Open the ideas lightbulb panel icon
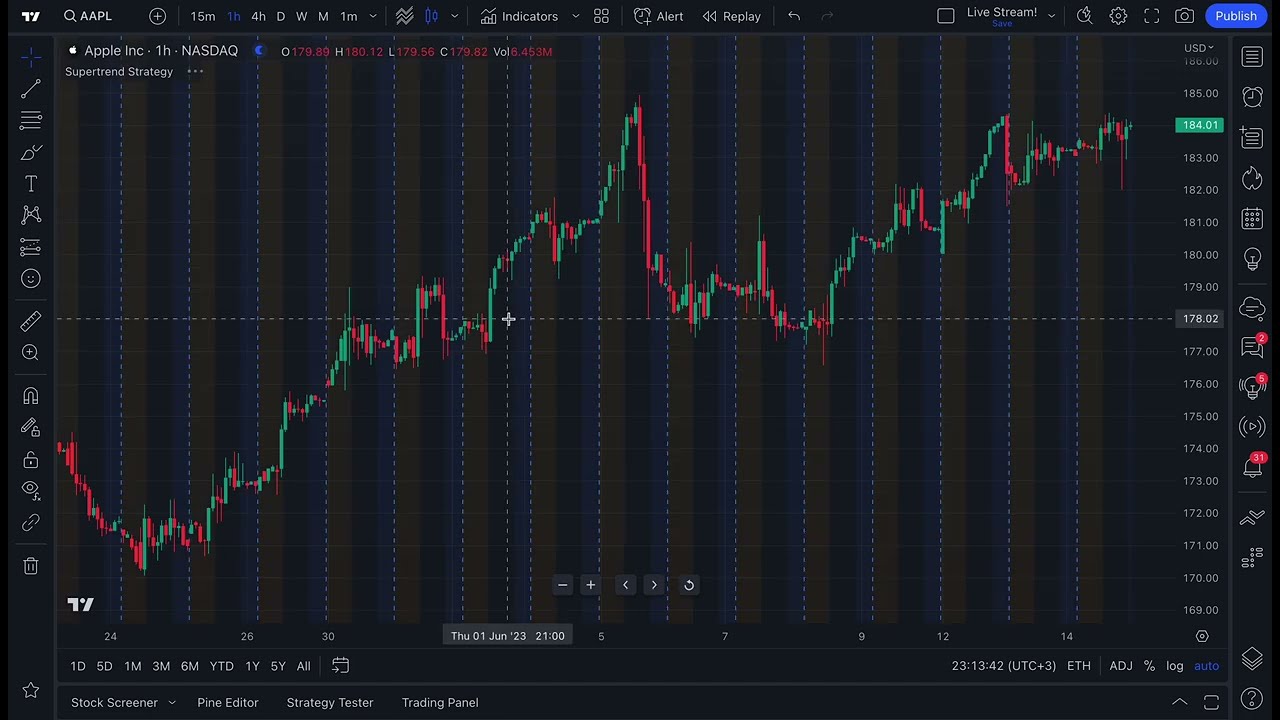This screenshot has height=720, width=1280. [1252, 259]
